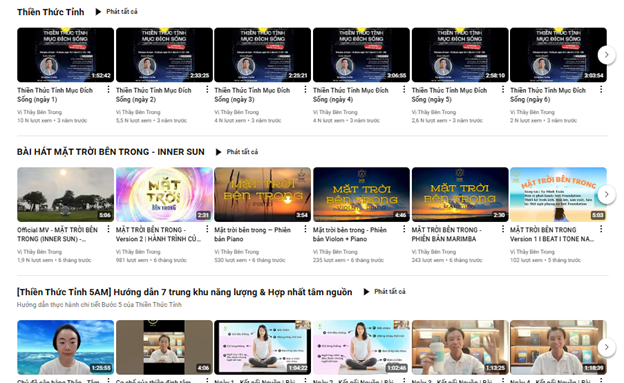Open Thiền Thức Tỉnh ngày 4 video thumbnail
The image size is (624, 383).
pos(361,55)
